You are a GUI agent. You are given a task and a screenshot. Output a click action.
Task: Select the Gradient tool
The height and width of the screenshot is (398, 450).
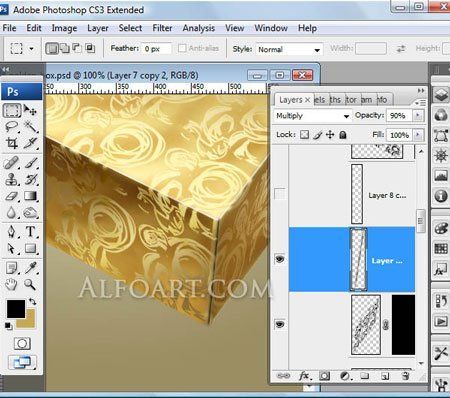pos(31,196)
